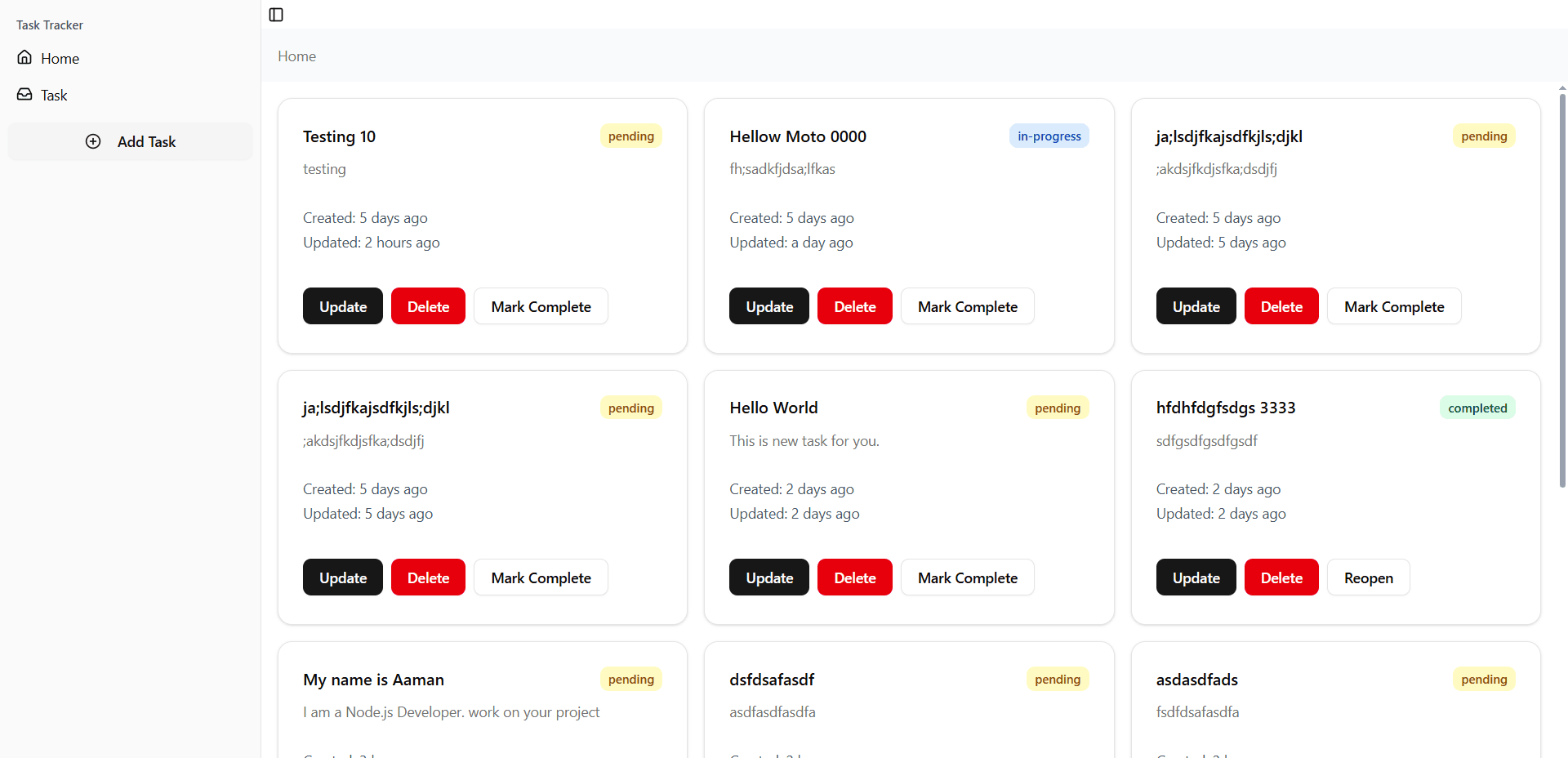Update the Hellow Moto 0000 task
Screen dimensions: 1568x758
click(769, 306)
